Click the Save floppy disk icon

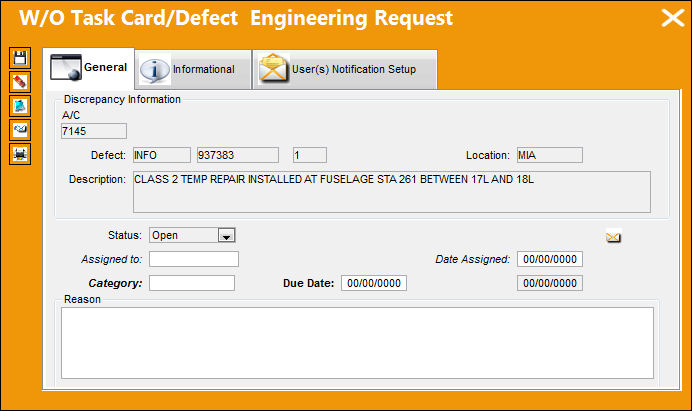[x=20, y=58]
